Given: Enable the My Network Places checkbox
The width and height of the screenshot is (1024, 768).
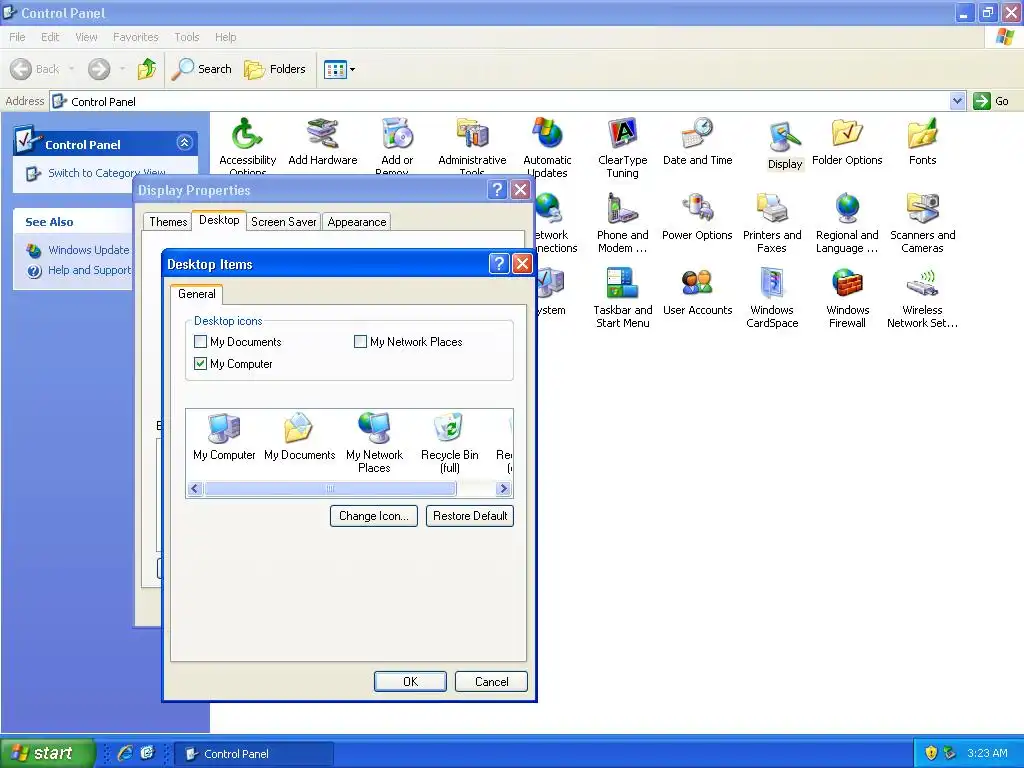Looking at the screenshot, I should 360,342.
